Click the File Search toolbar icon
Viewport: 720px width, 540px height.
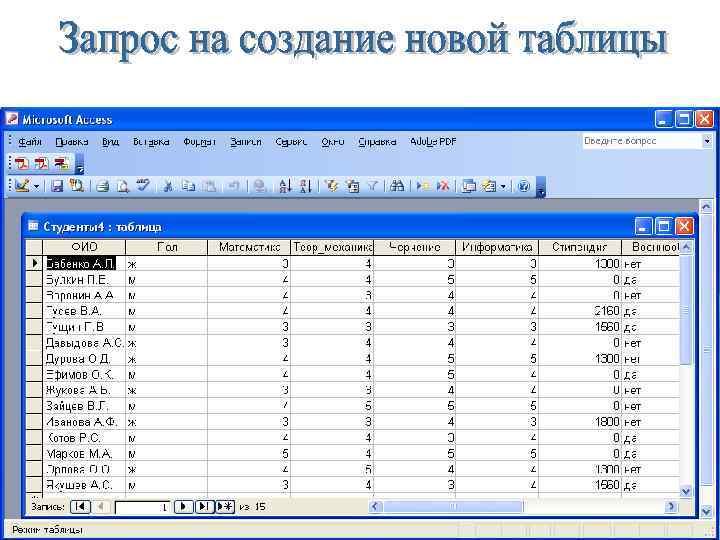pos(76,186)
